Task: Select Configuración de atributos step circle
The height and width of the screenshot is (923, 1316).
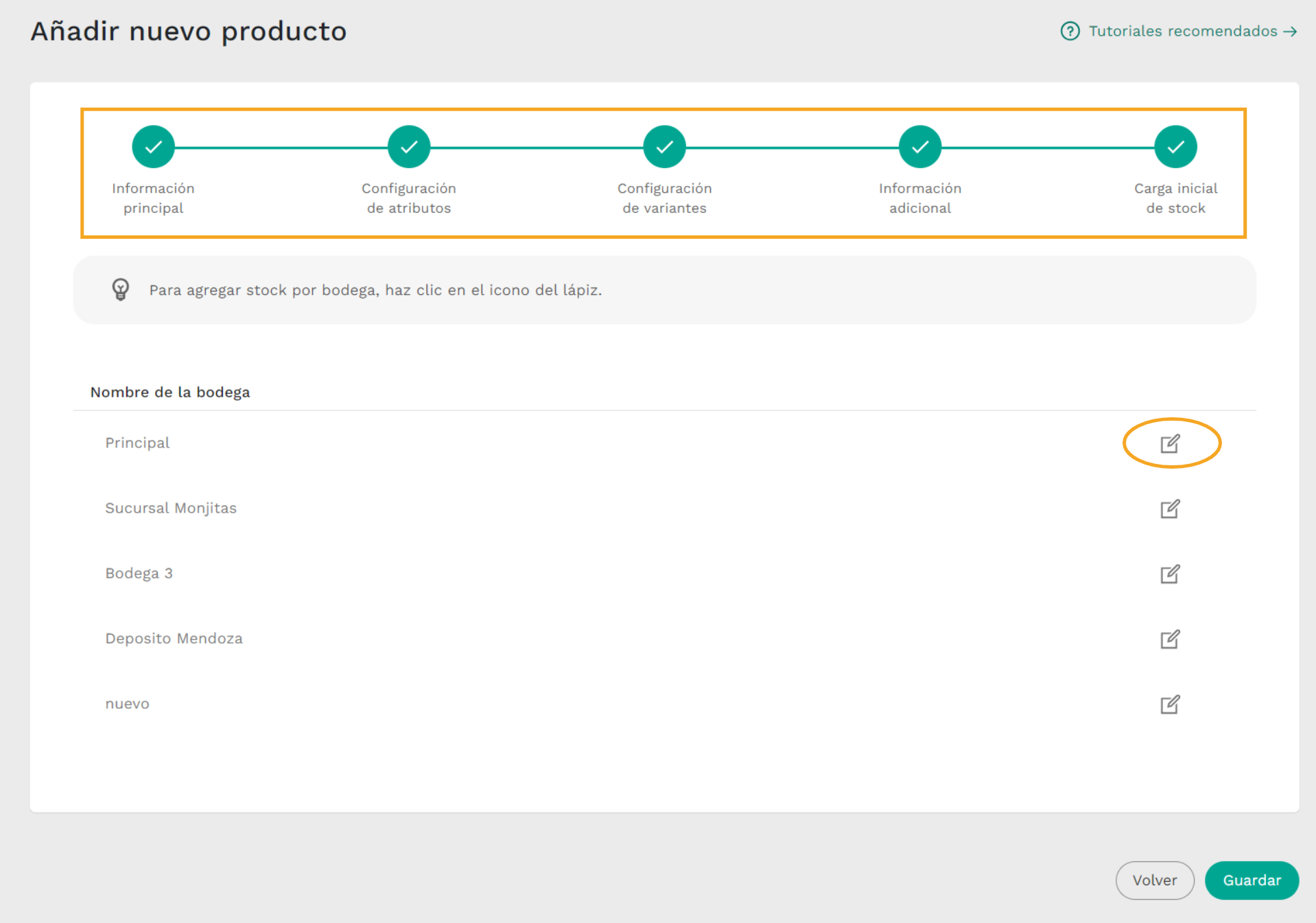Action: point(409,147)
